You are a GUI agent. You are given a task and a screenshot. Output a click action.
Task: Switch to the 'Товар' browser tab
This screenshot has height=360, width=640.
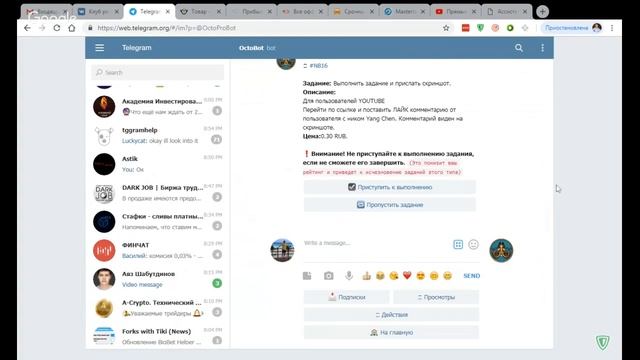200,12
